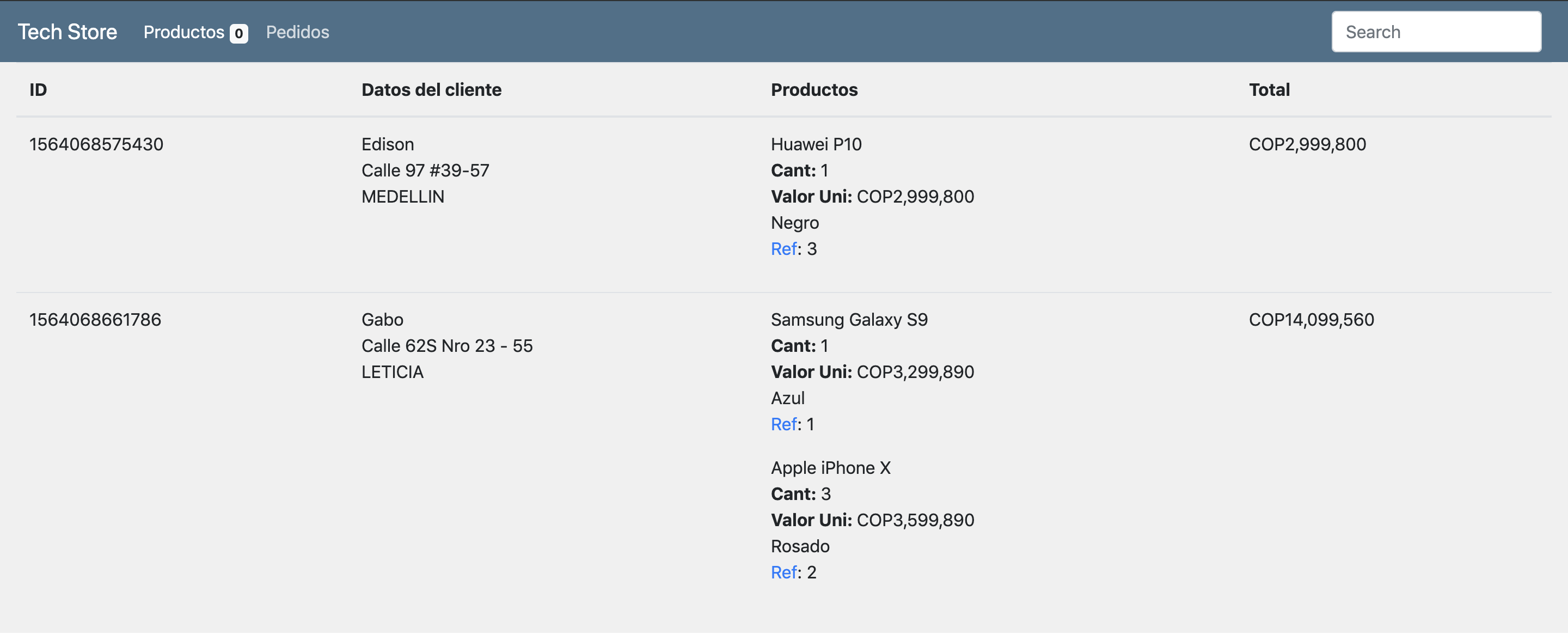Click the Huawei P10 product name
This screenshot has height=634, width=1568.
point(816,144)
